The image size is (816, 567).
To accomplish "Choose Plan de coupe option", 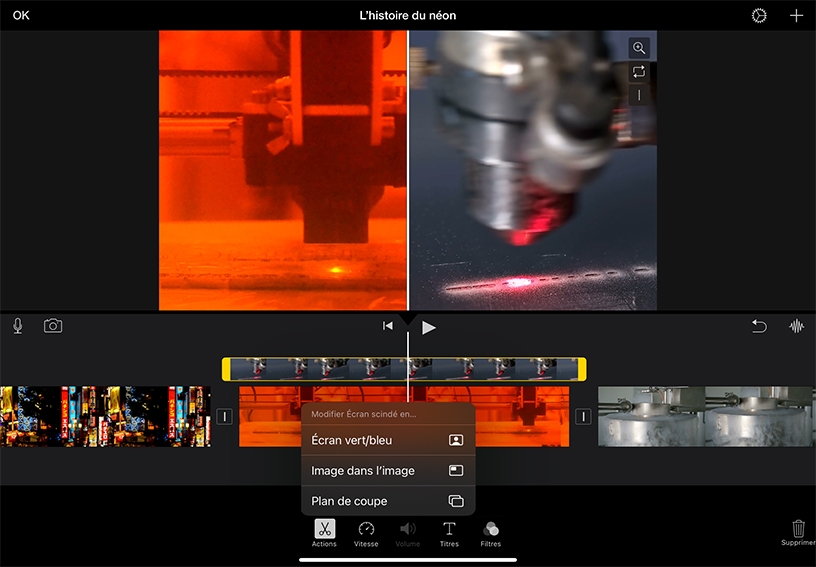I will [x=388, y=501].
